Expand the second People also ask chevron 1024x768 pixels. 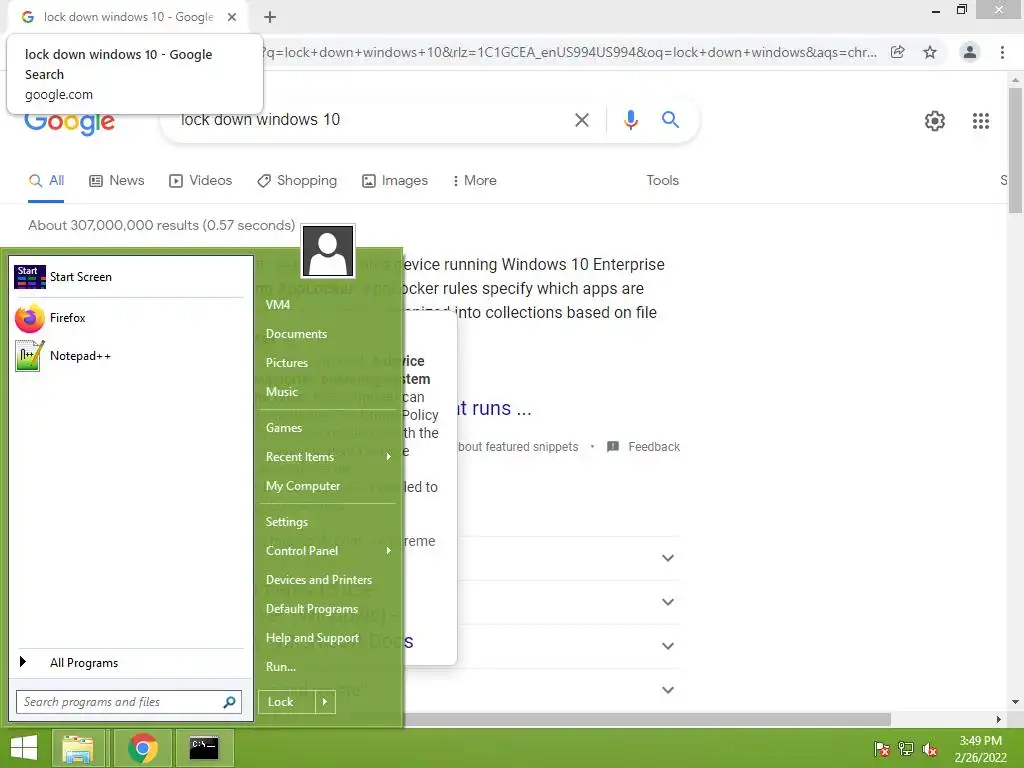(x=667, y=601)
